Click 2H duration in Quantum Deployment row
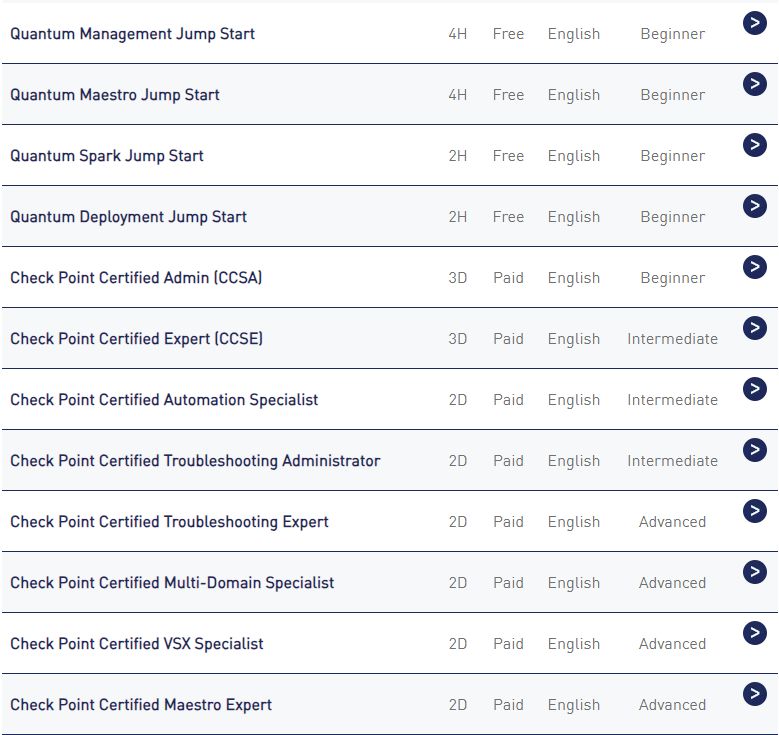 point(458,217)
